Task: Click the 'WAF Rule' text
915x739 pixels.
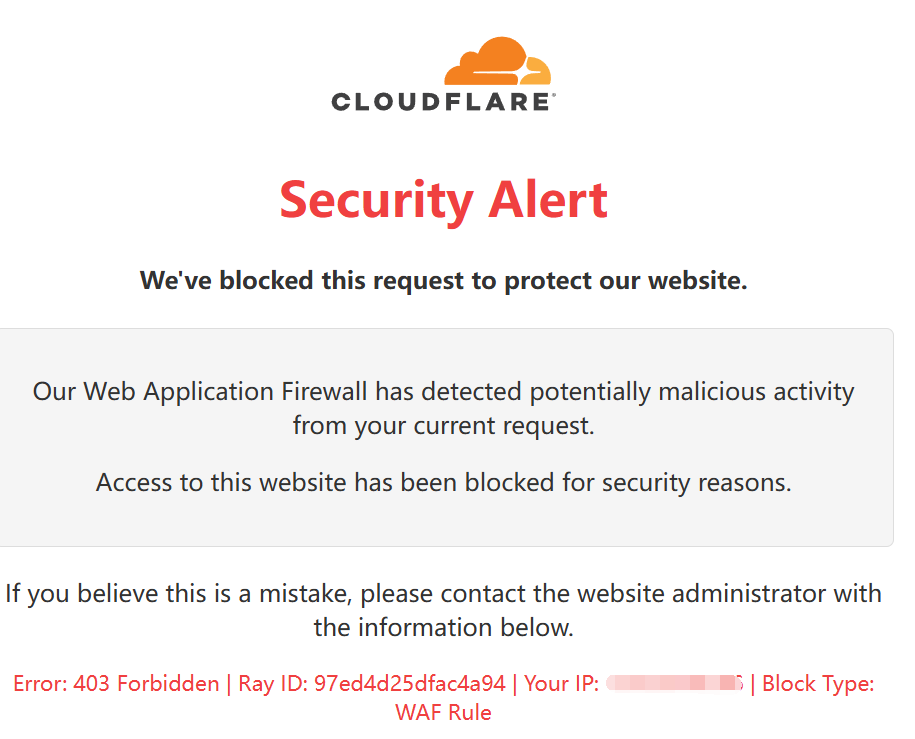Action: 443,713
